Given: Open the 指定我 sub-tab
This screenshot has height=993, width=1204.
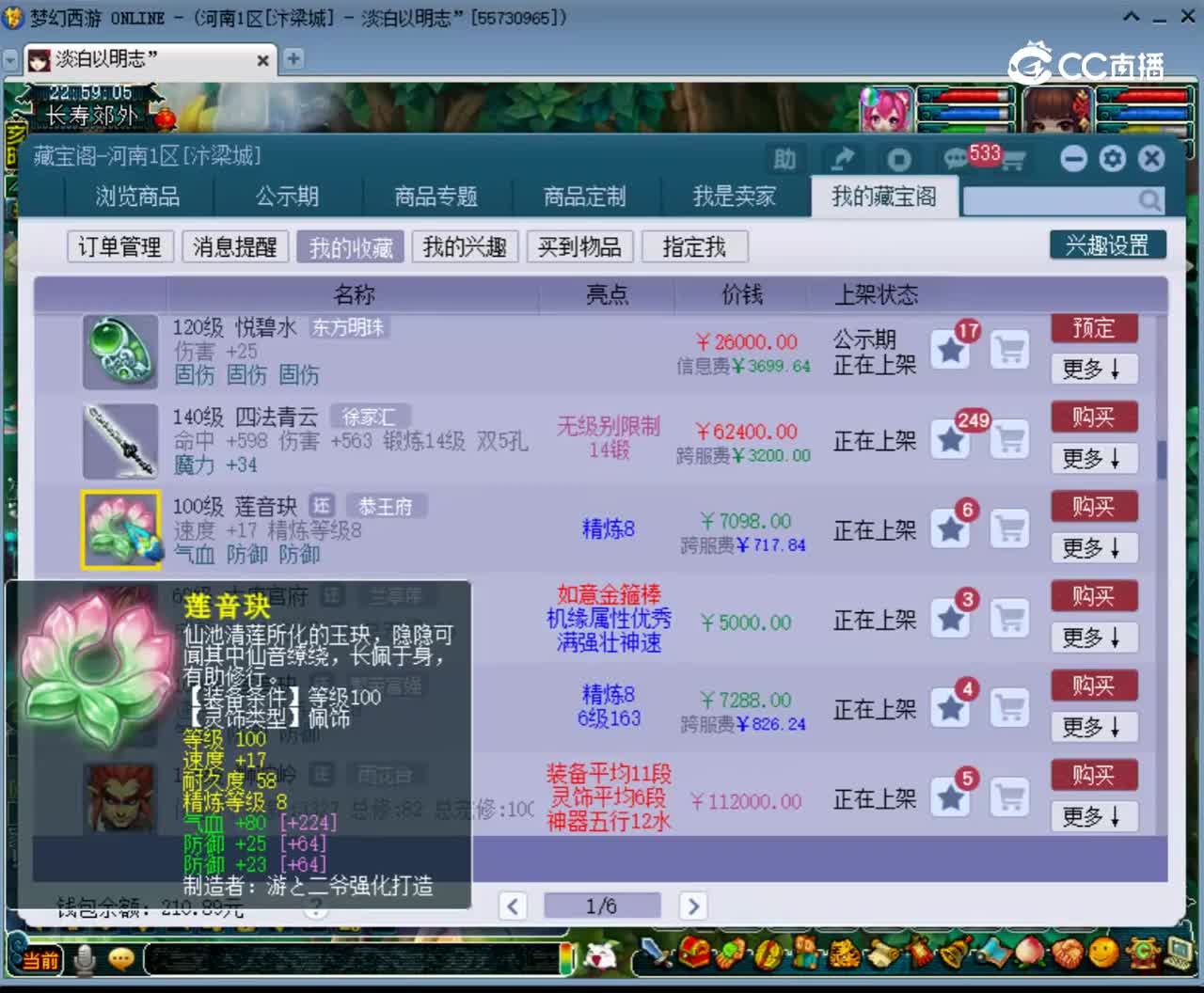Looking at the screenshot, I should pos(694,247).
